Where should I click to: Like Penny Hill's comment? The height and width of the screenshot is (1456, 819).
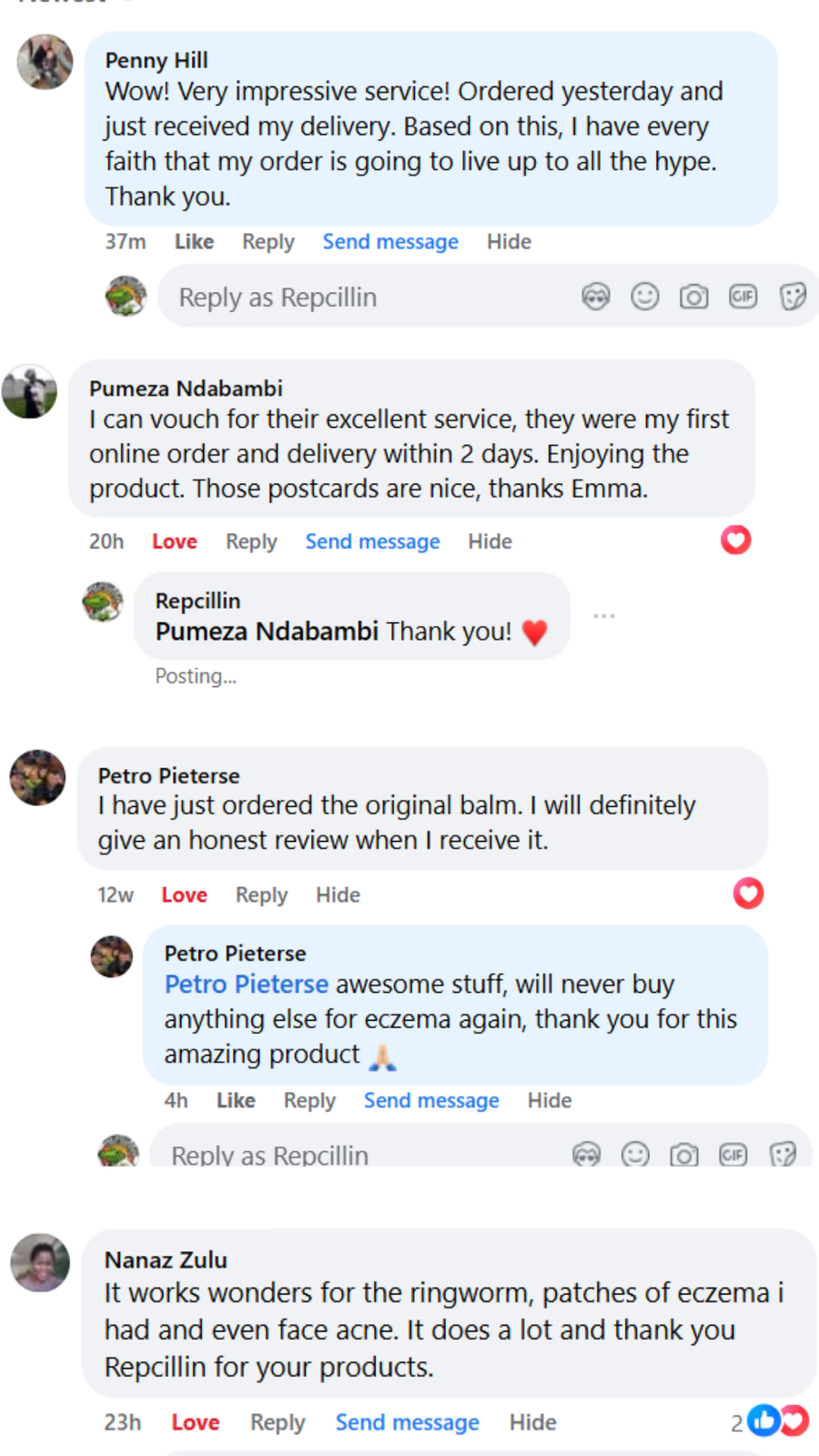tap(194, 242)
